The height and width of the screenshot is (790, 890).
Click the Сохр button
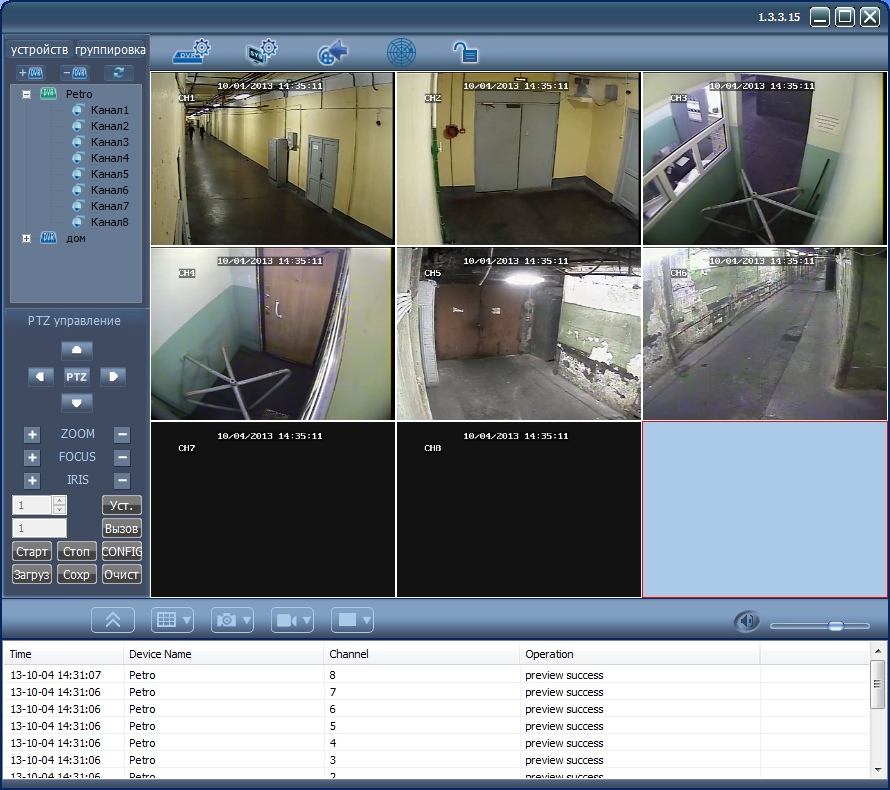[x=77, y=574]
